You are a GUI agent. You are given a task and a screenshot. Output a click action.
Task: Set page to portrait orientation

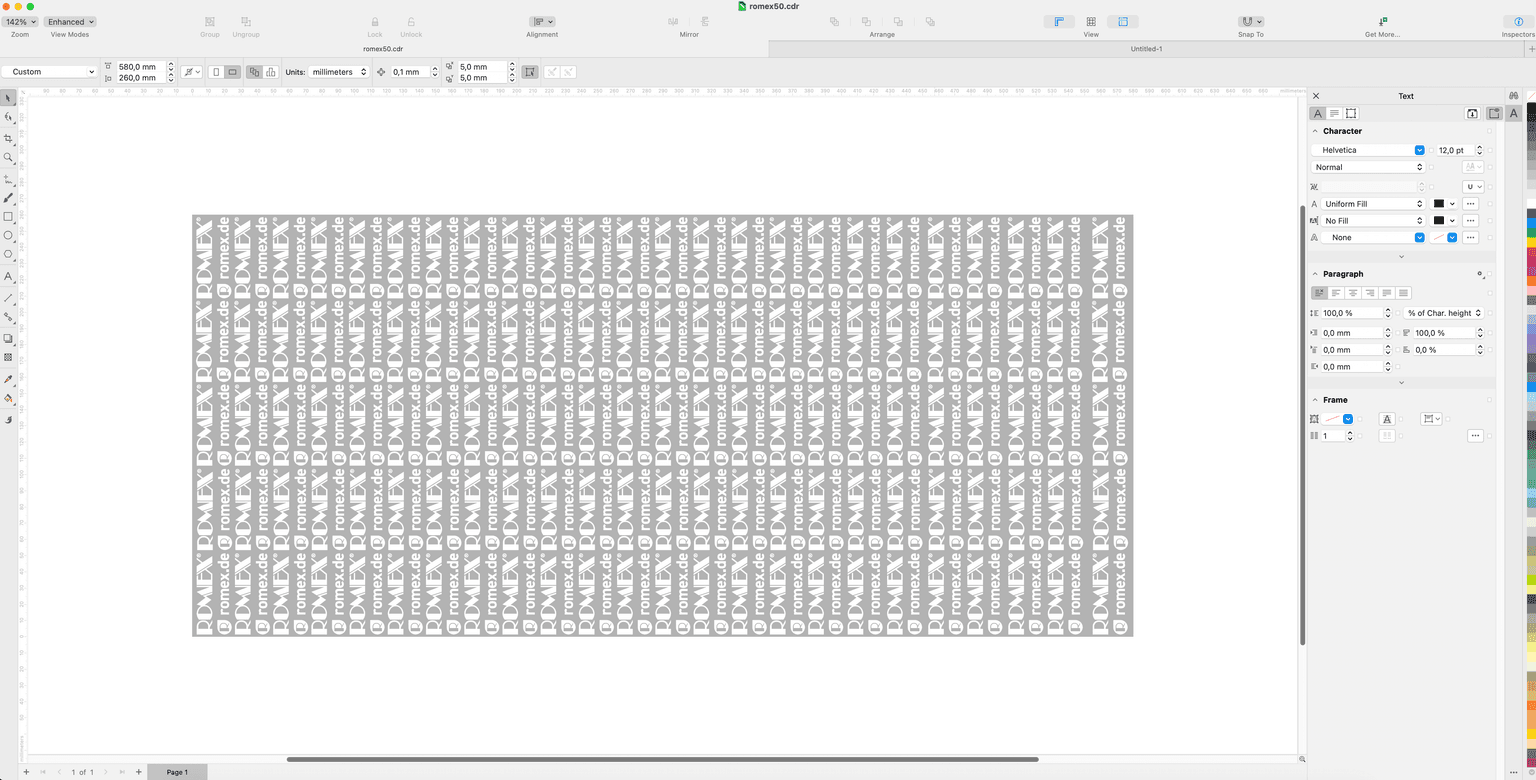pos(215,72)
